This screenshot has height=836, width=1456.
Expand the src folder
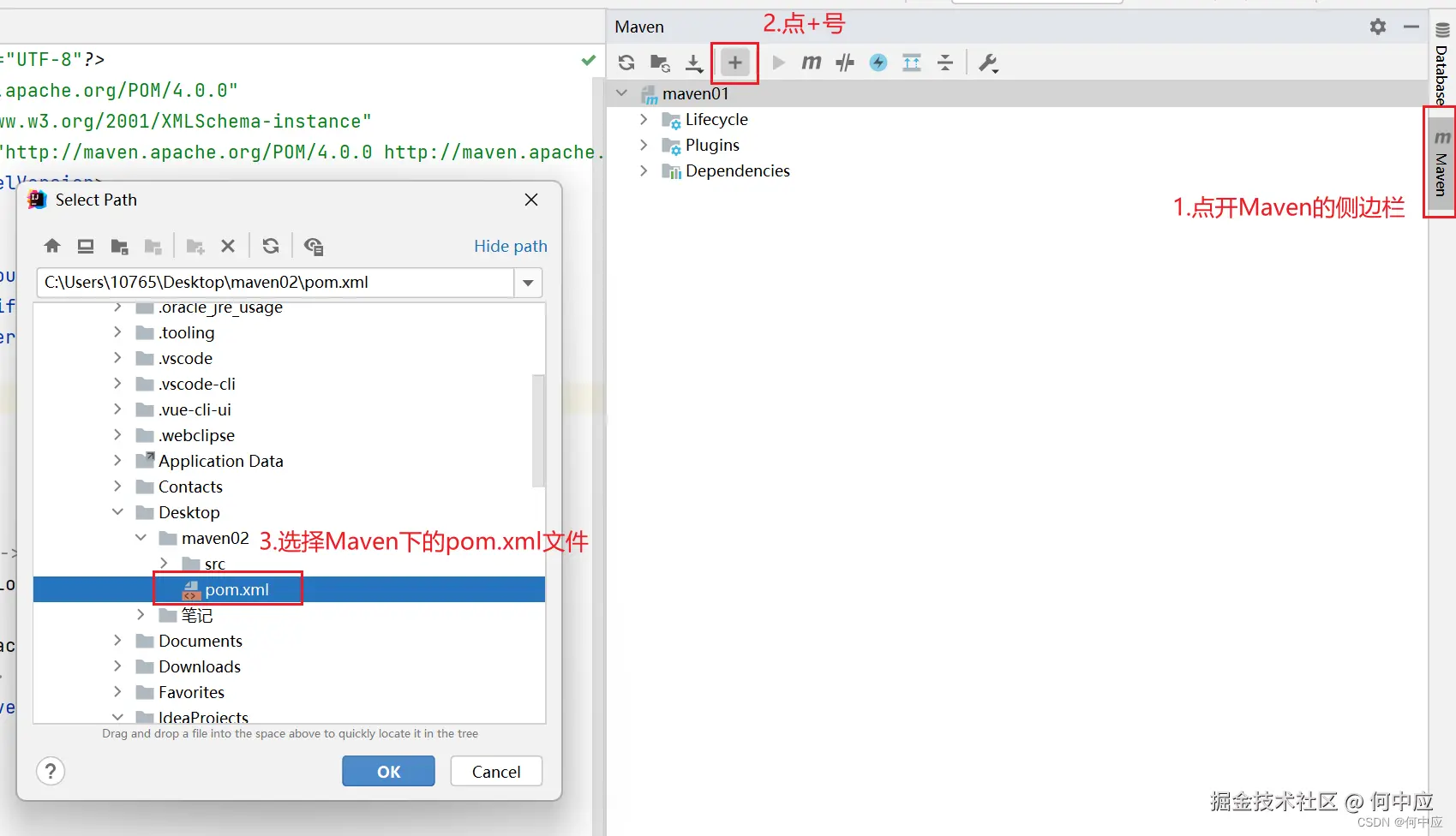click(x=164, y=564)
